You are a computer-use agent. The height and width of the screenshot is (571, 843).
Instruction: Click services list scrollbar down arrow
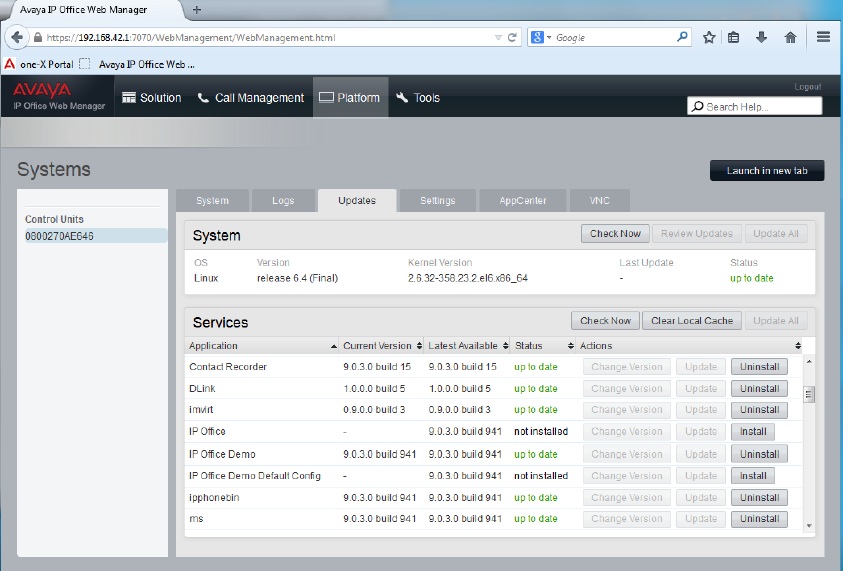pos(809,526)
